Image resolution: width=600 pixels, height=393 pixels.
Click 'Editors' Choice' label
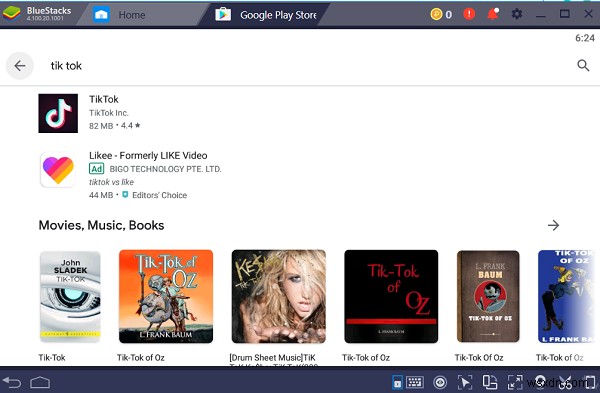click(160, 195)
